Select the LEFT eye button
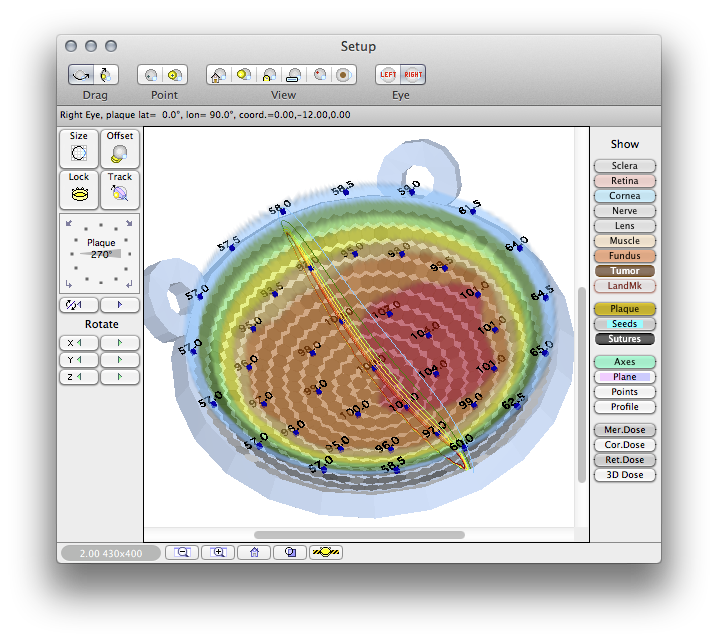The height and width of the screenshot is (642, 718). 388,74
